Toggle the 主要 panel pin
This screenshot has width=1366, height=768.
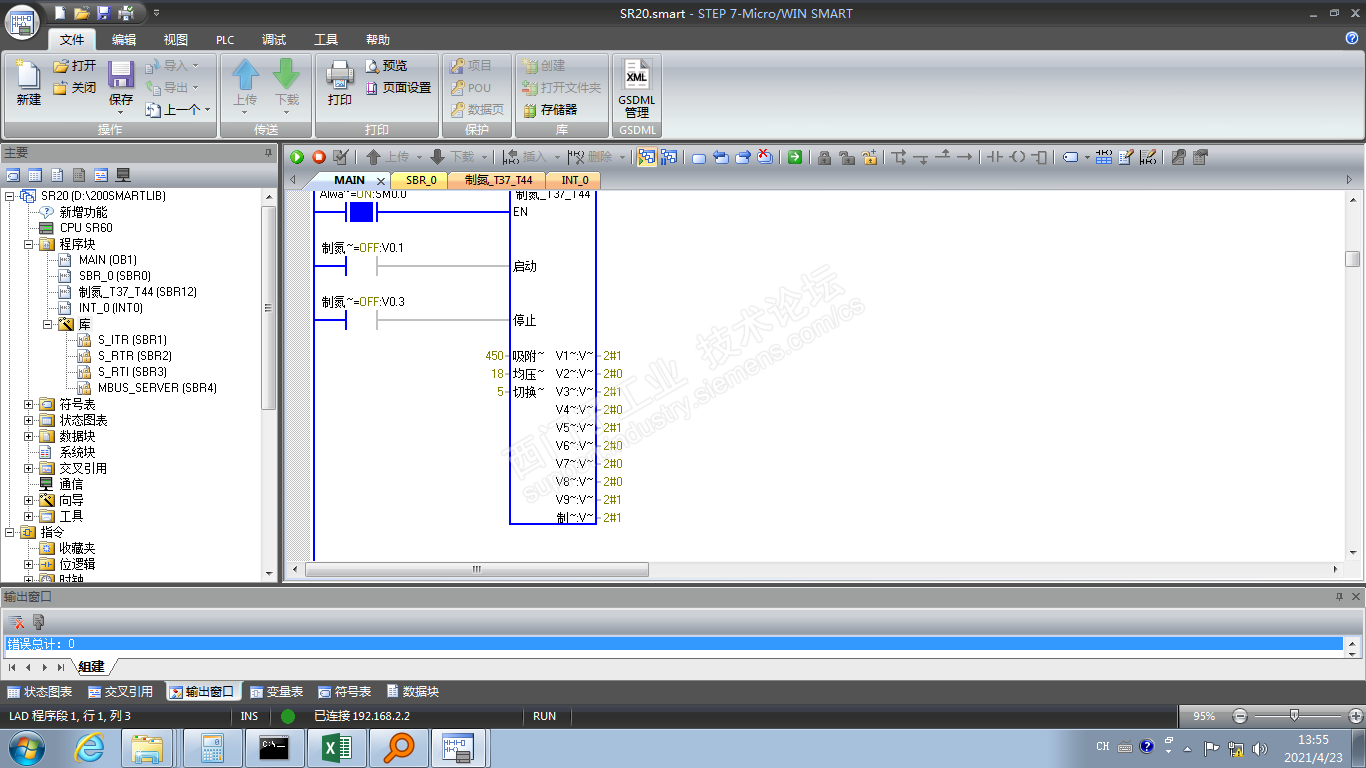point(268,152)
